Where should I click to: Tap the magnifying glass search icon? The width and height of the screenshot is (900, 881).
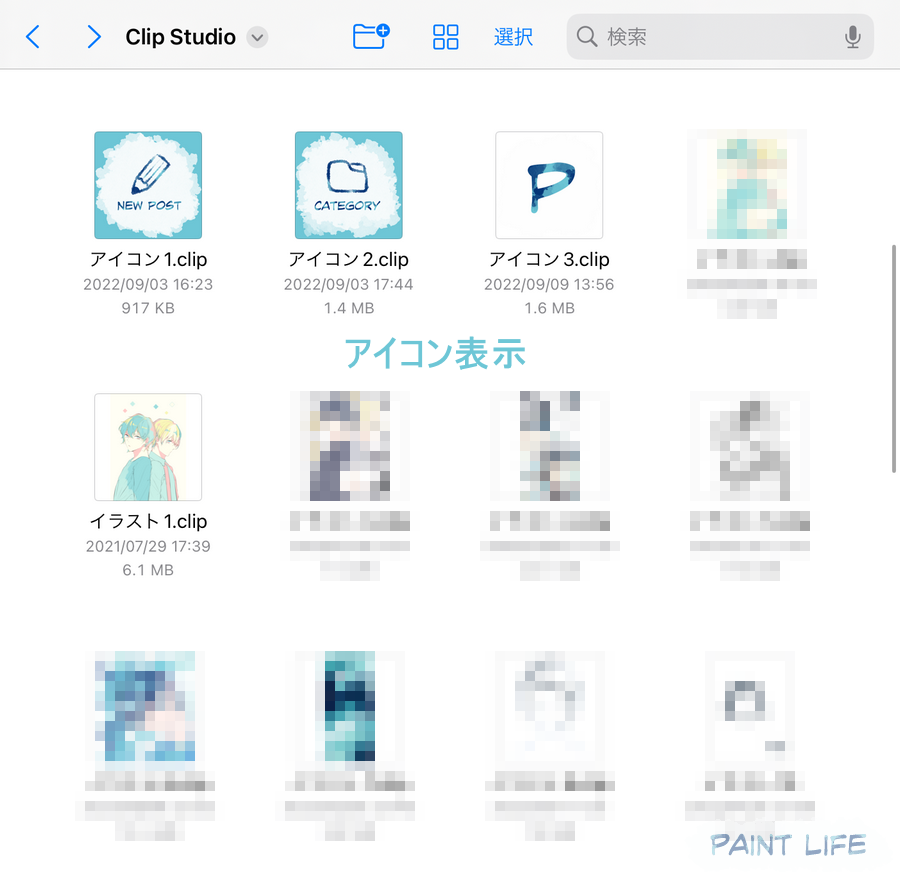(588, 36)
